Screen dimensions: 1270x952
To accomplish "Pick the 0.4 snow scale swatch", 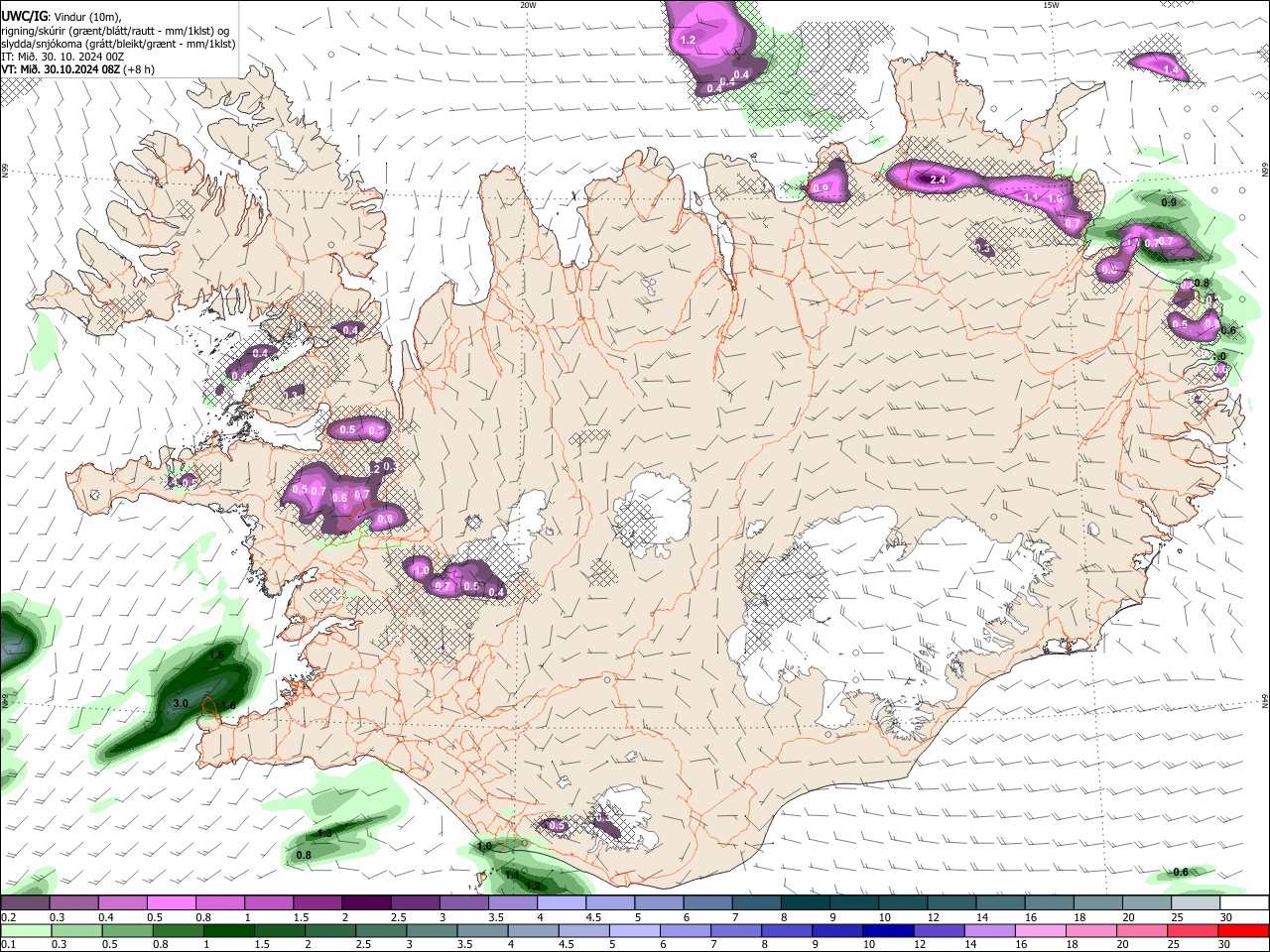I will pos(122,903).
